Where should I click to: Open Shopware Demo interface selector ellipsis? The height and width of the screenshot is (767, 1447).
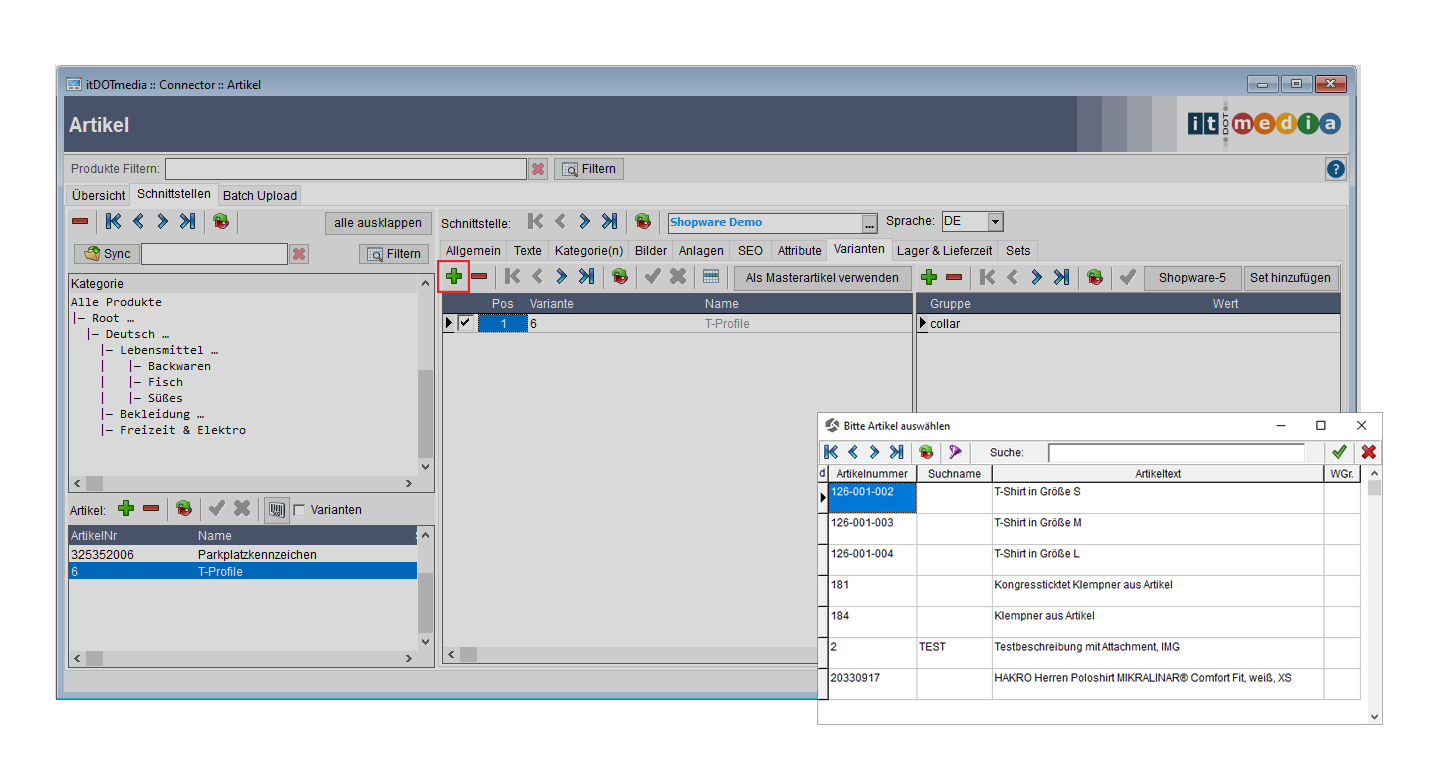click(x=869, y=223)
